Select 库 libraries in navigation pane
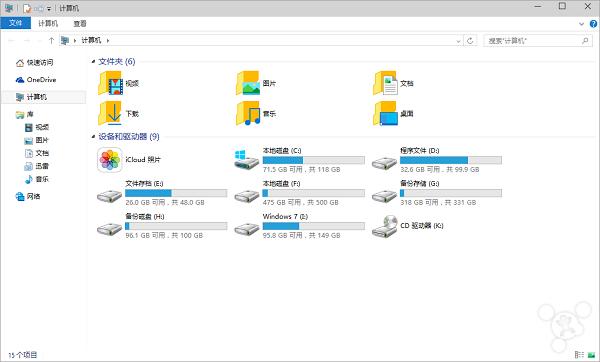The image size is (600, 362). click(x=30, y=114)
